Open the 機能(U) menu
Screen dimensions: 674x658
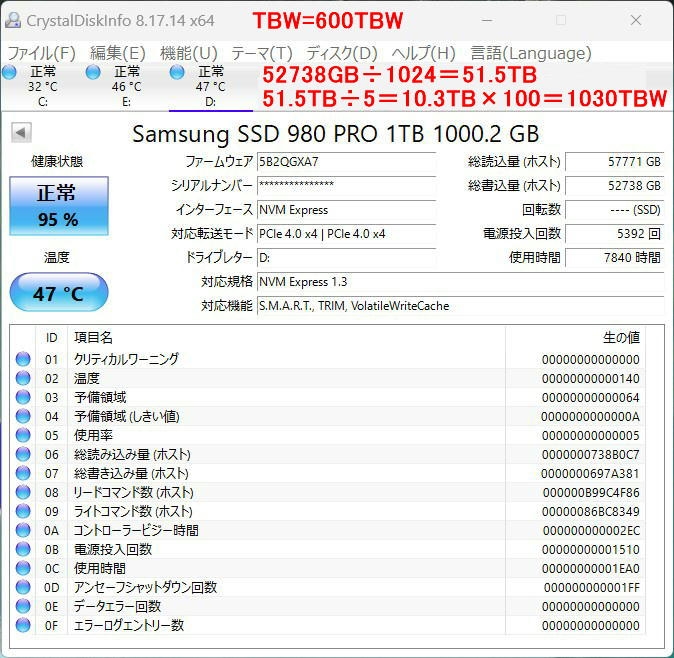coord(189,53)
